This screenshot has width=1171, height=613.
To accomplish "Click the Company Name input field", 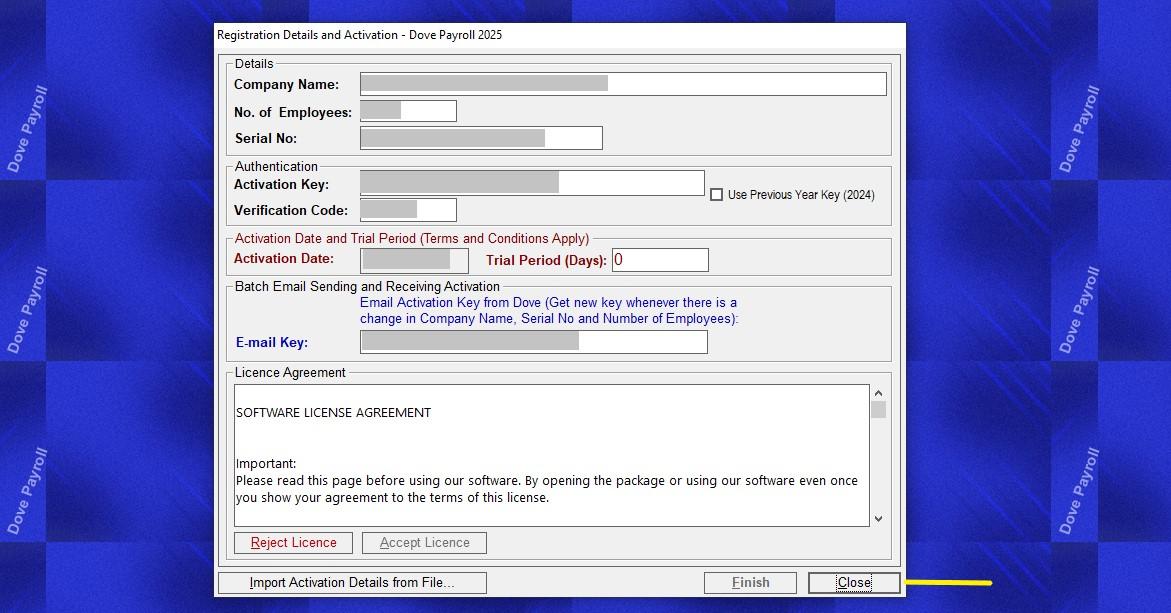I will tap(623, 84).
